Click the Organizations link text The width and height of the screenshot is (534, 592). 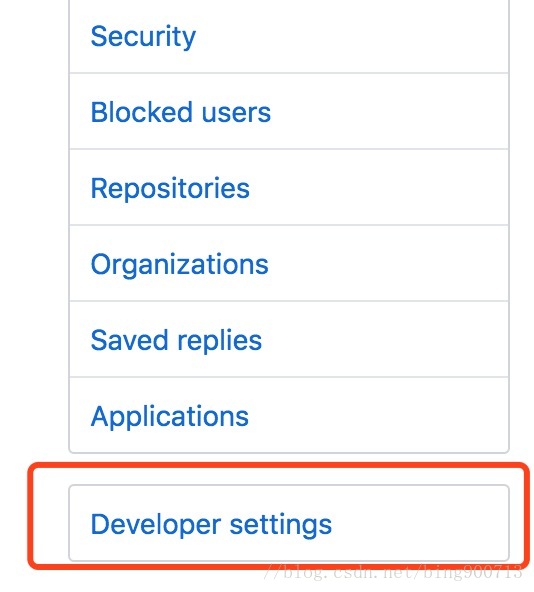(x=179, y=265)
